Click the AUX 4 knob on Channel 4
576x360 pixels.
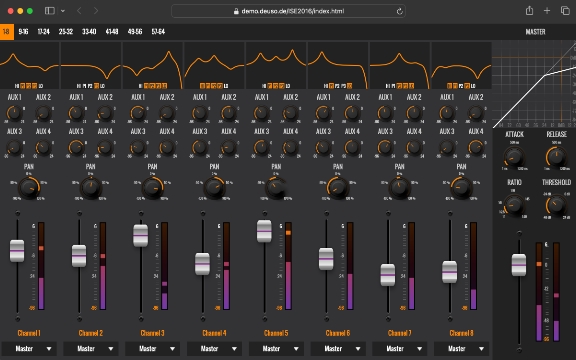pos(228,147)
